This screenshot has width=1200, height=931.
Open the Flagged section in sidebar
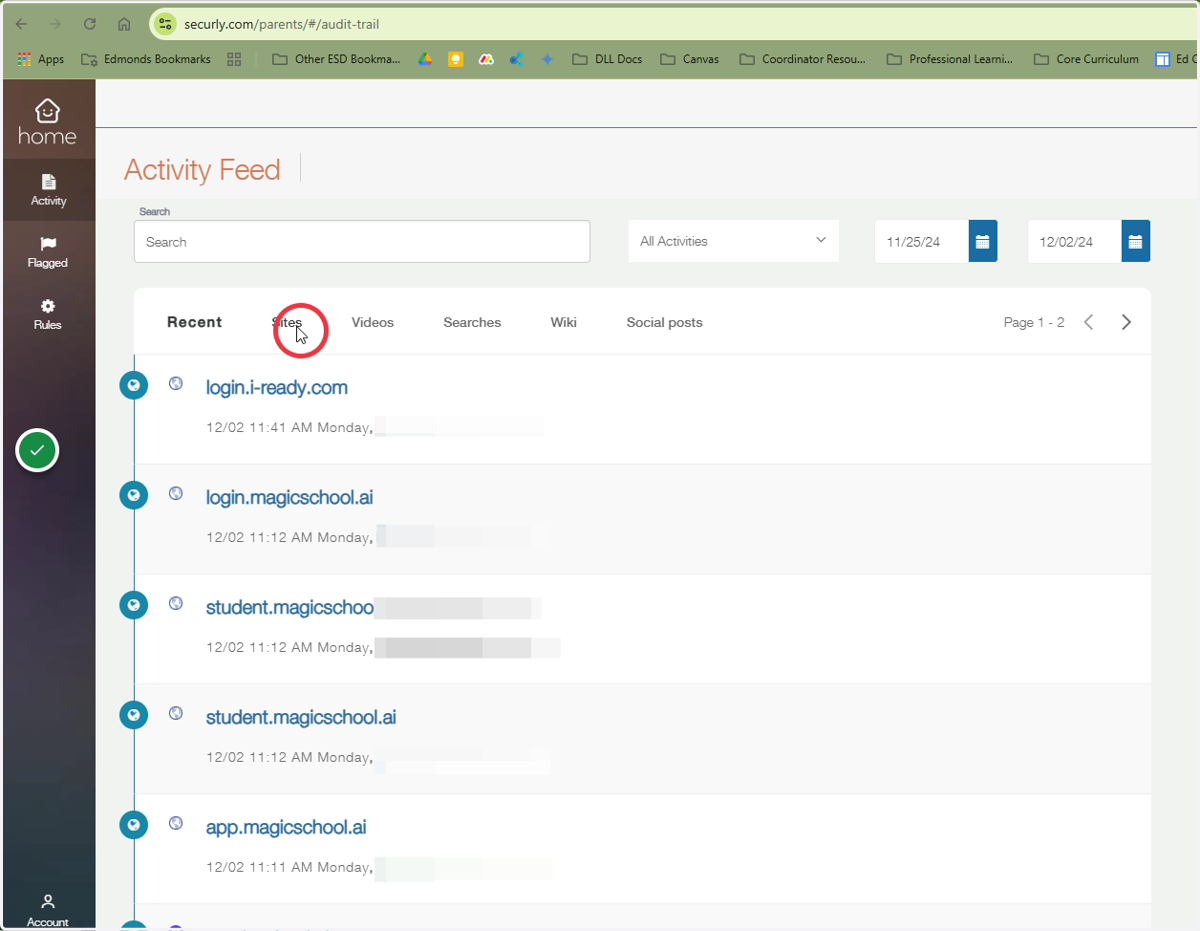pos(48,252)
